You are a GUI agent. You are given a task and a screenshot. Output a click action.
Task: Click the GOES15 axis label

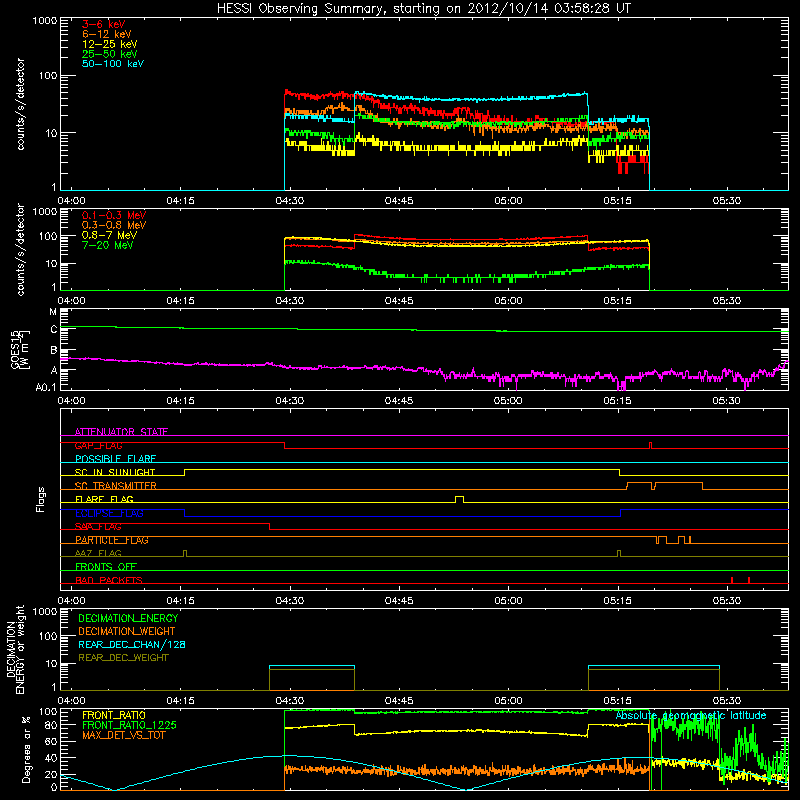[20, 350]
